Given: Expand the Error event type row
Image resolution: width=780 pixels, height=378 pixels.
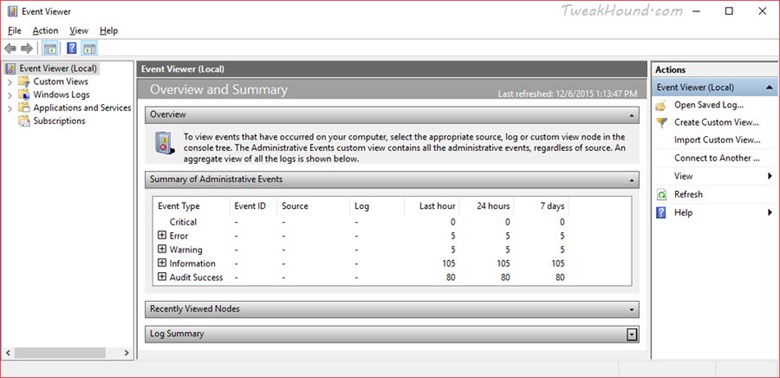Looking at the screenshot, I should pos(162,235).
